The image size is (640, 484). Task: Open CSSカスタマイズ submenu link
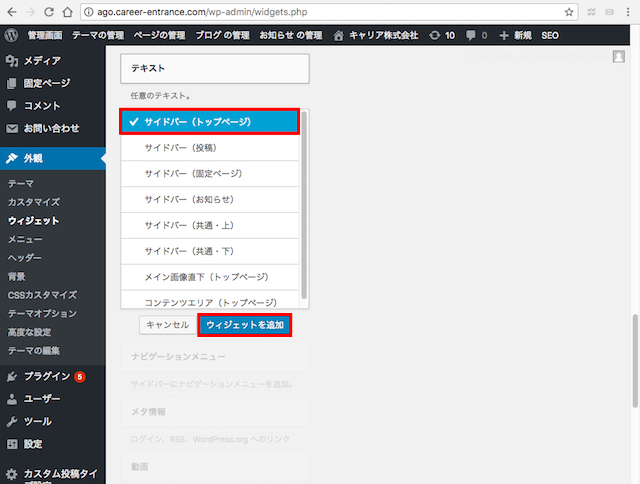[x=42, y=295]
